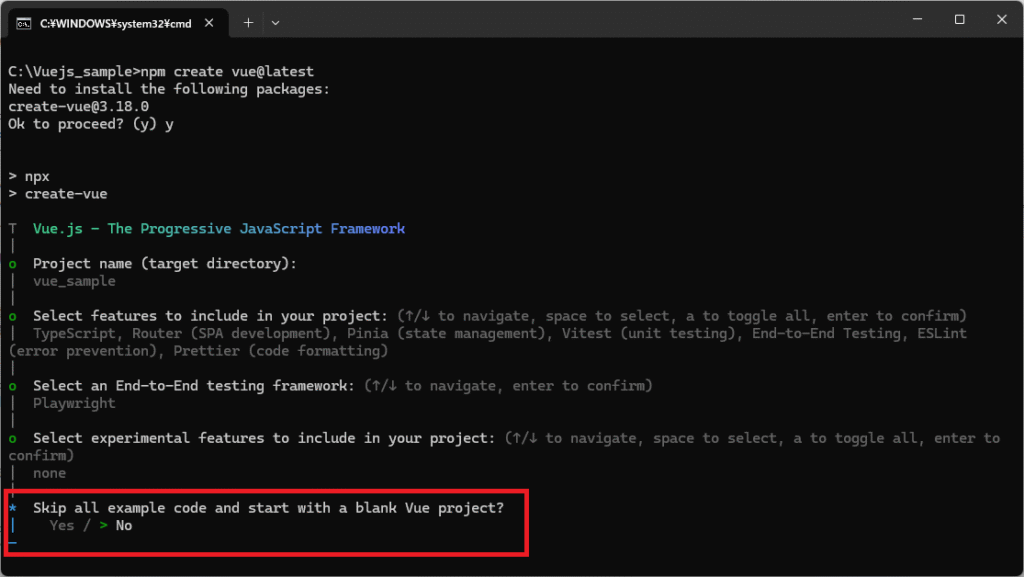
Task: Click the green circle beside End-to-End testing framework
Action: click(12, 386)
